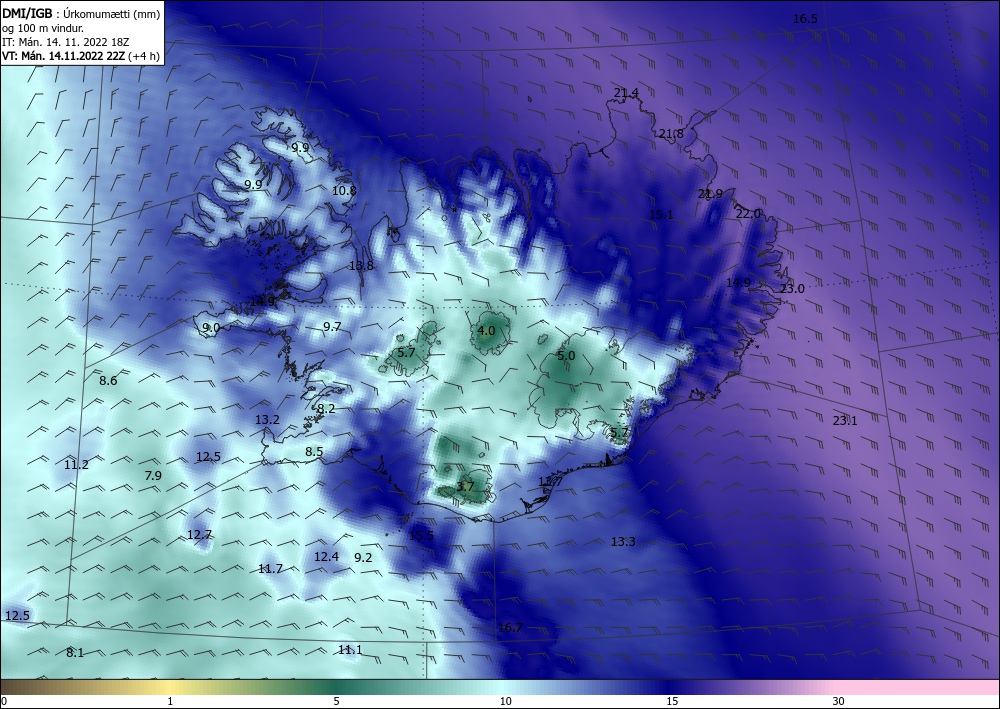
Task: Click the 8.1 value on the map
Action: [75, 653]
